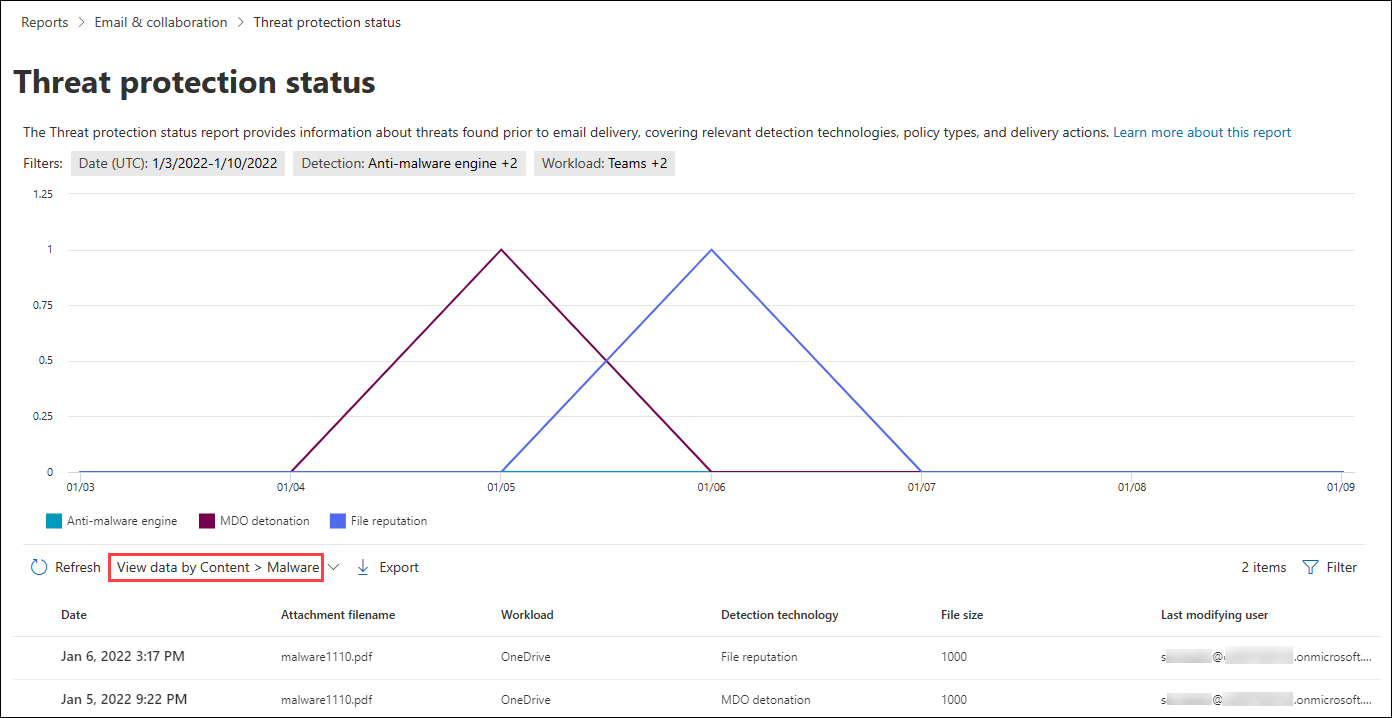The width and height of the screenshot is (1392, 718).
Task: Click the Refresh circular arrow icon
Action: pyautogui.click(x=39, y=567)
